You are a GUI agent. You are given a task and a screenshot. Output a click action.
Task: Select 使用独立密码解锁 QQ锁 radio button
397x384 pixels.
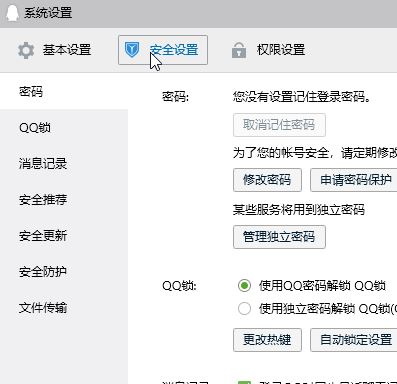click(x=244, y=308)
